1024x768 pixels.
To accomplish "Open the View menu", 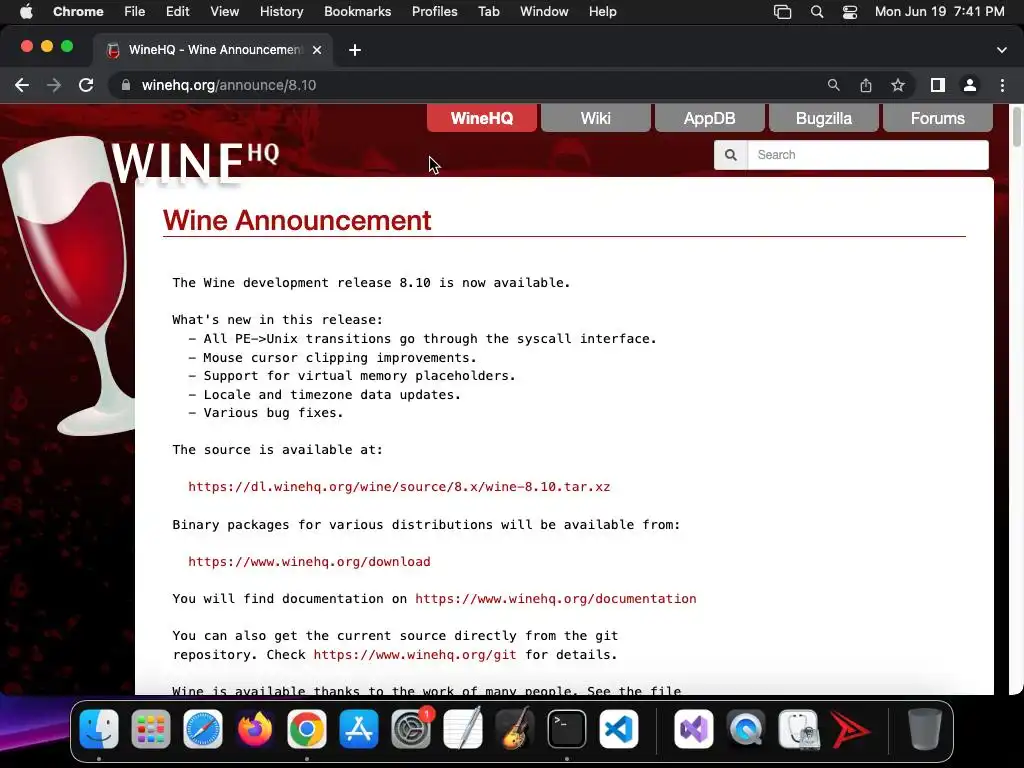I will (x=224, y=12).
